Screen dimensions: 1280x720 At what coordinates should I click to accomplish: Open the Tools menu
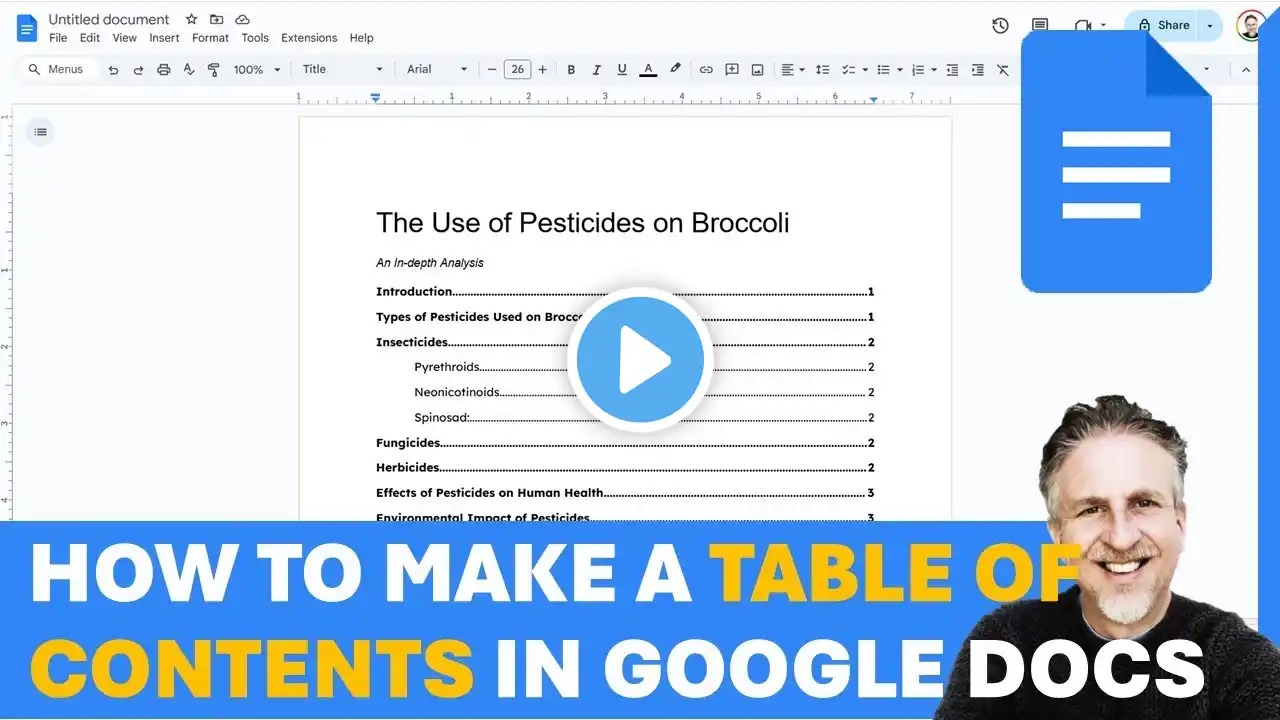pyautogui.click(x=255, y=38)
